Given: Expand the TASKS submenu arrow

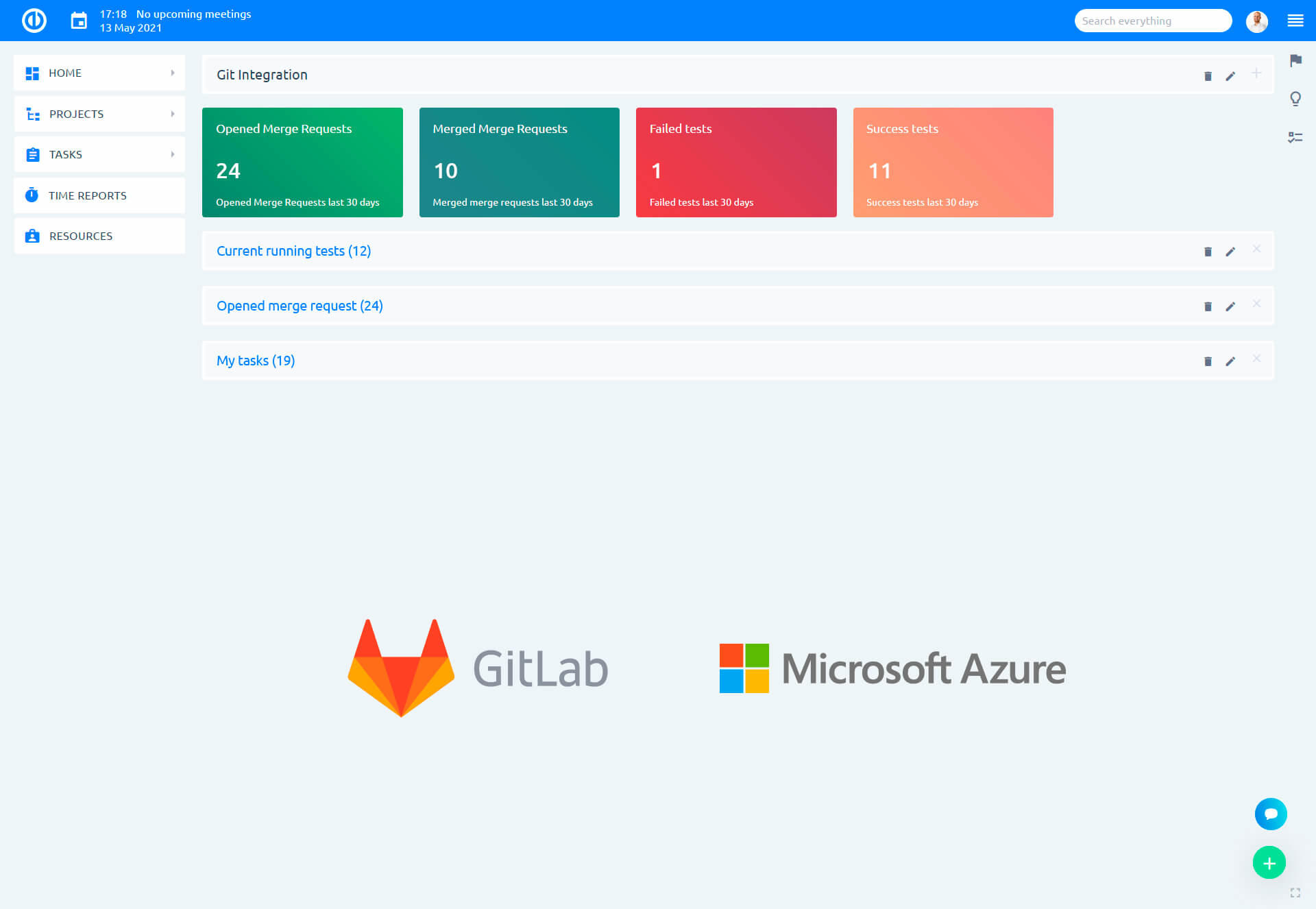Looking at the screenshot, I should pyautogui.click(x=173, y=154).
